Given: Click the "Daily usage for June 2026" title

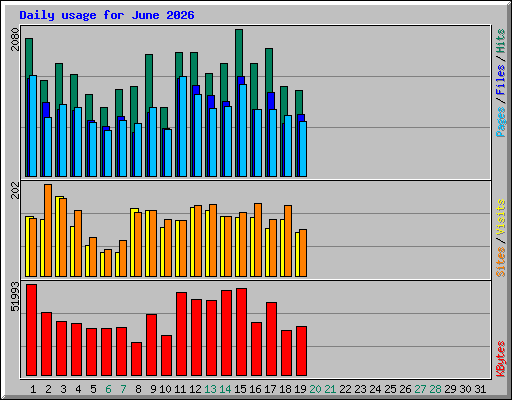Looking at the screenshot, I should (107, 15).
